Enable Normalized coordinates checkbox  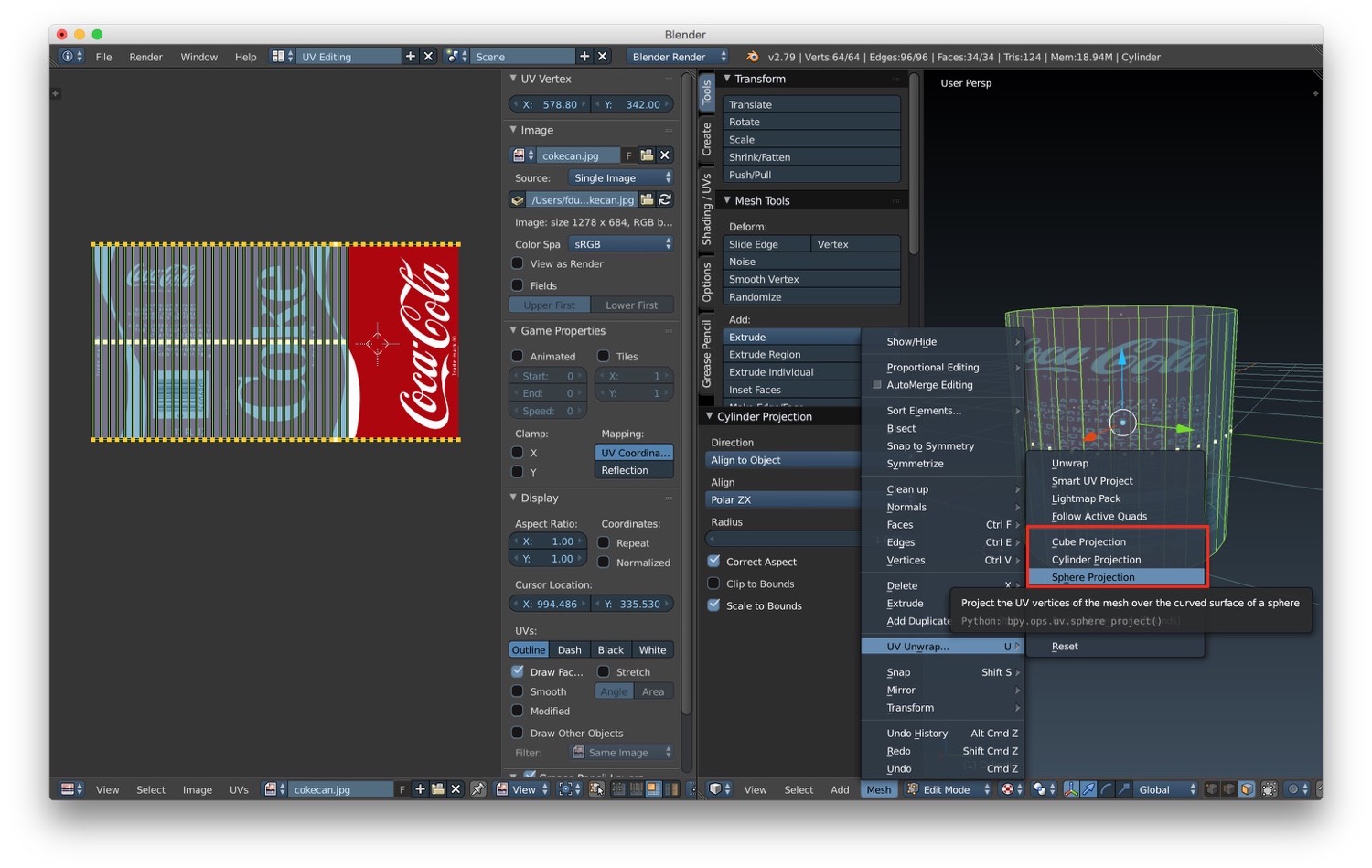pyautogui.click(x=604, y=563)
